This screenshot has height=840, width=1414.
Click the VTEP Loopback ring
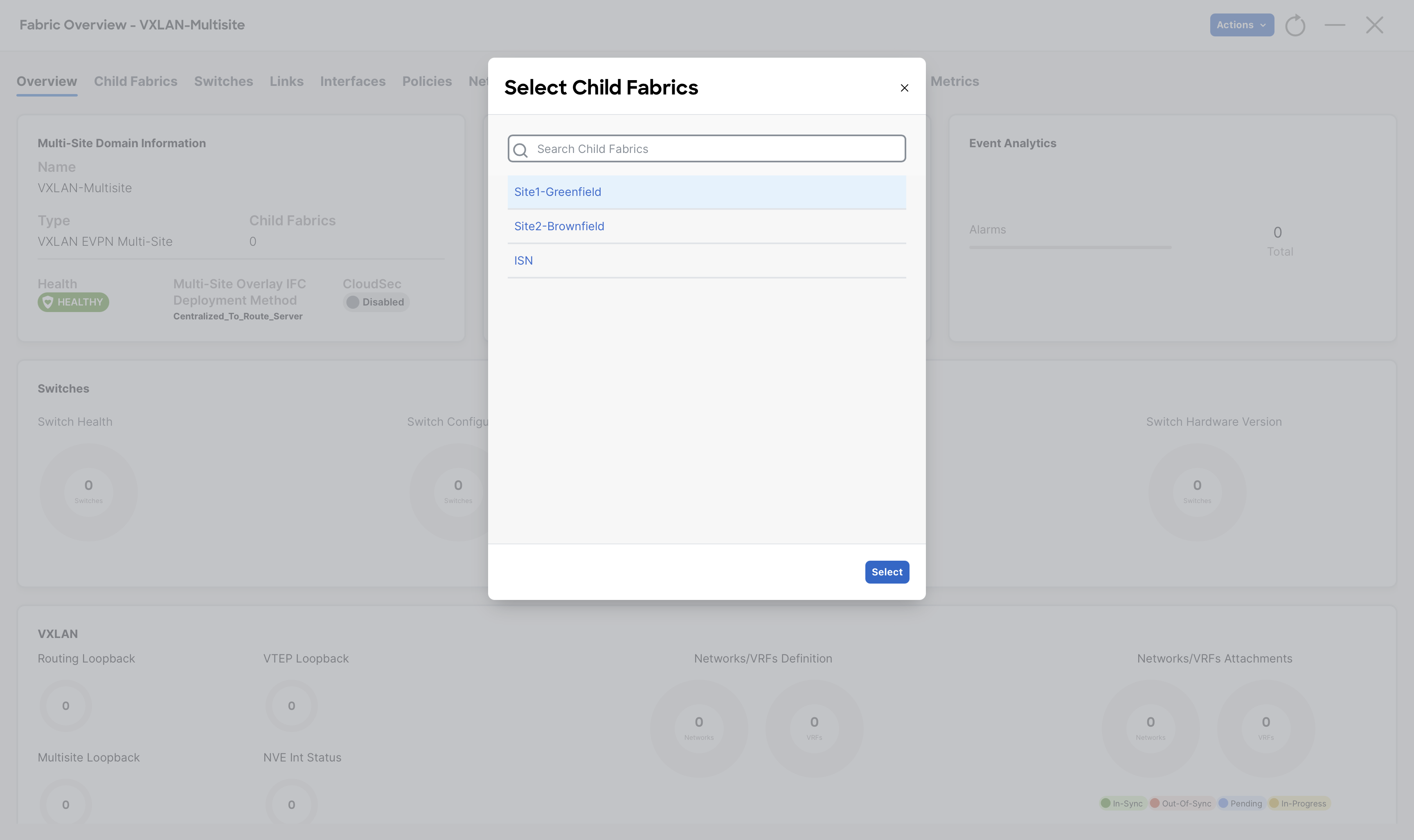click(x=292, y=706)
